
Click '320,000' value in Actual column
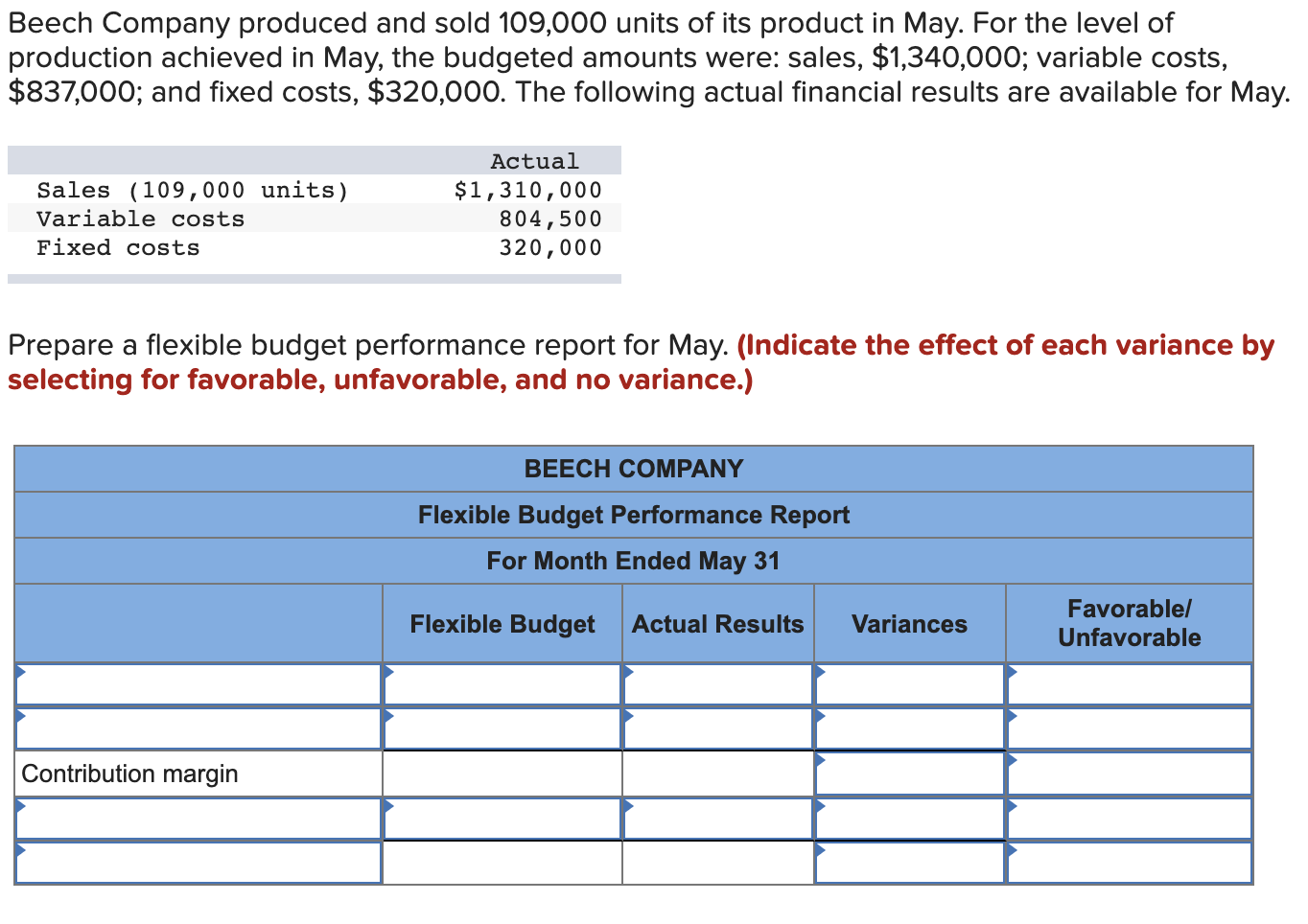point(550,247)
